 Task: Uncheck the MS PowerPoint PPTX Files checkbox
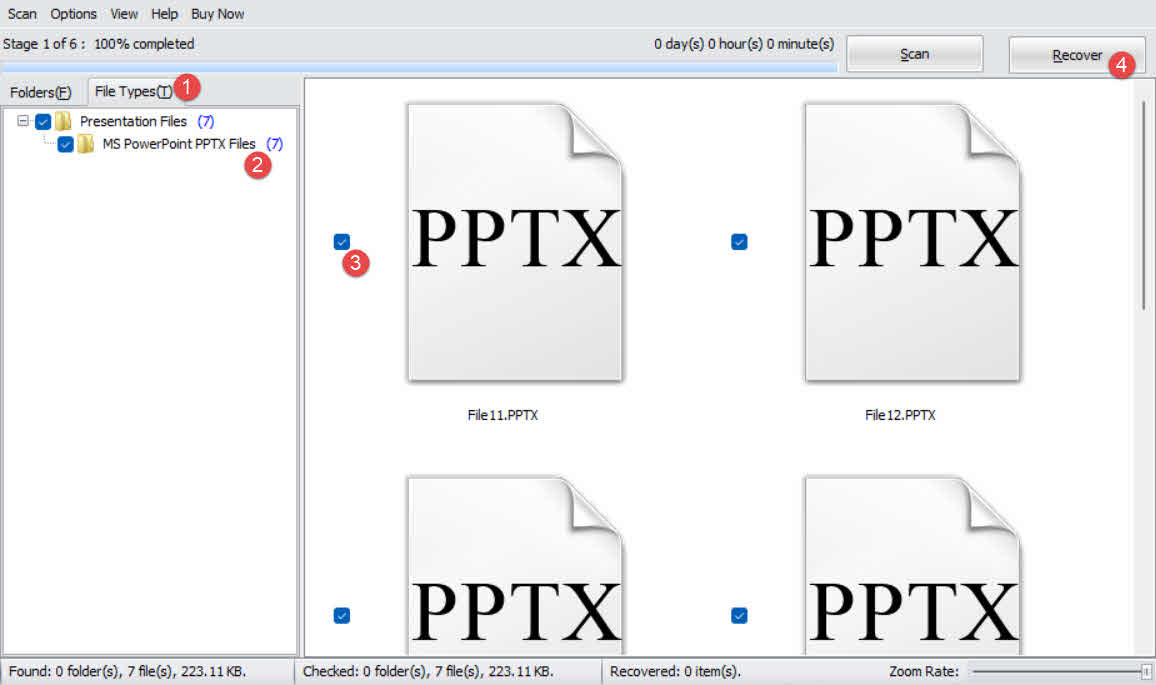66,144
